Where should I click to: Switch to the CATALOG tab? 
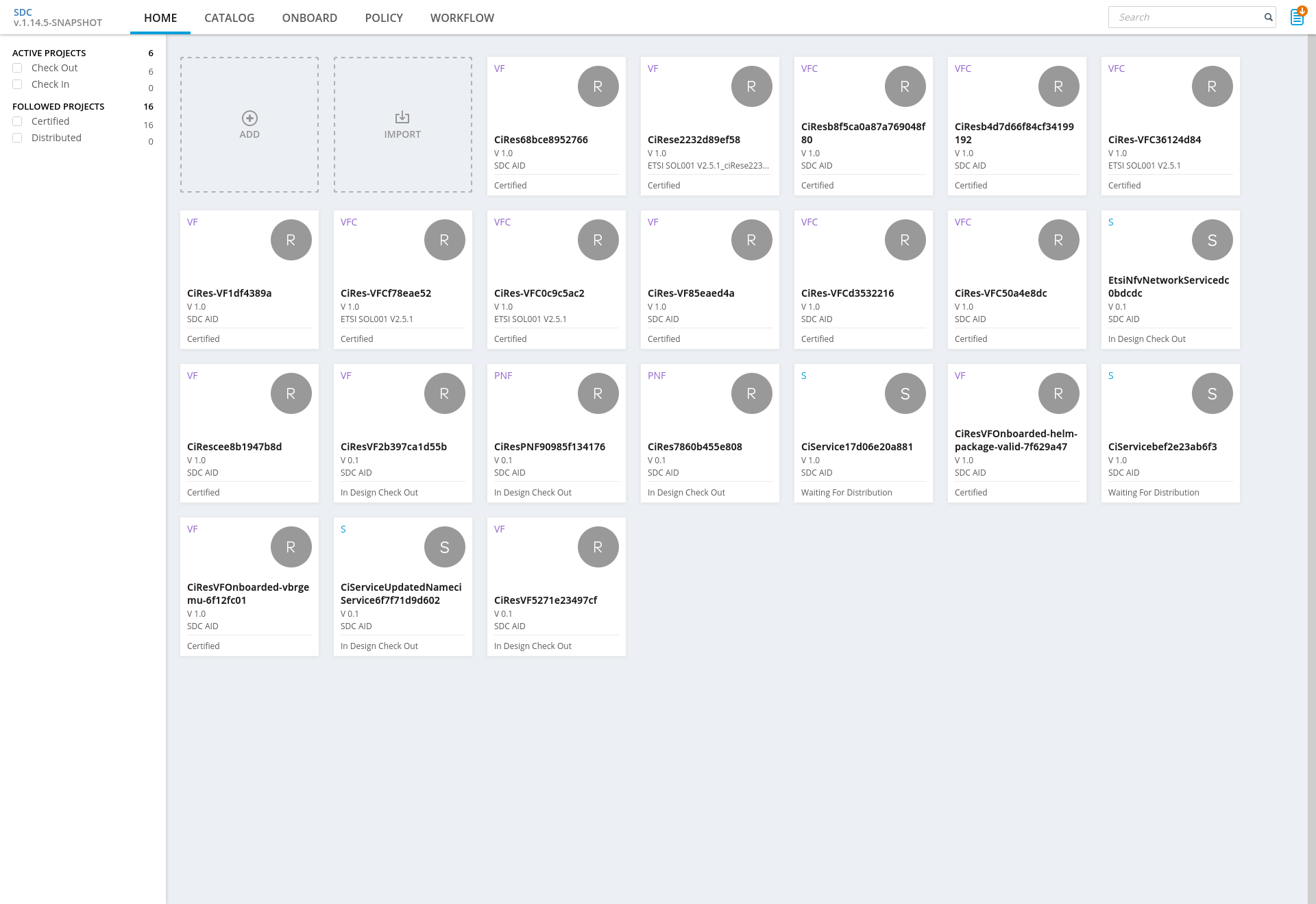[229, 18]
